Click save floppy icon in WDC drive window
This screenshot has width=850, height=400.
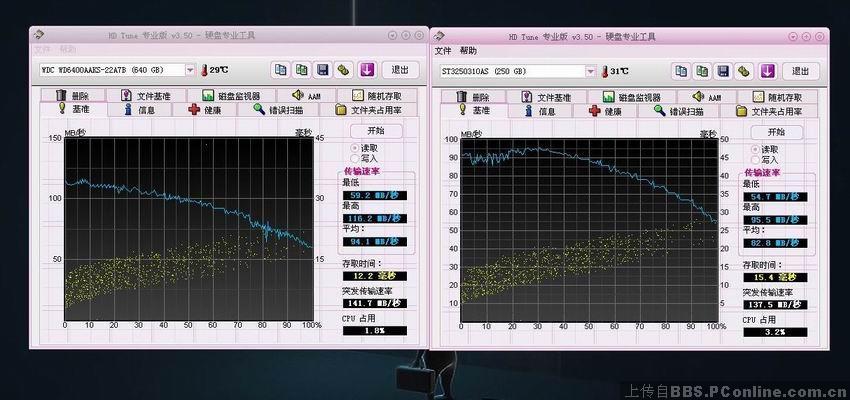pyautogui.click(x=322, y=70)
